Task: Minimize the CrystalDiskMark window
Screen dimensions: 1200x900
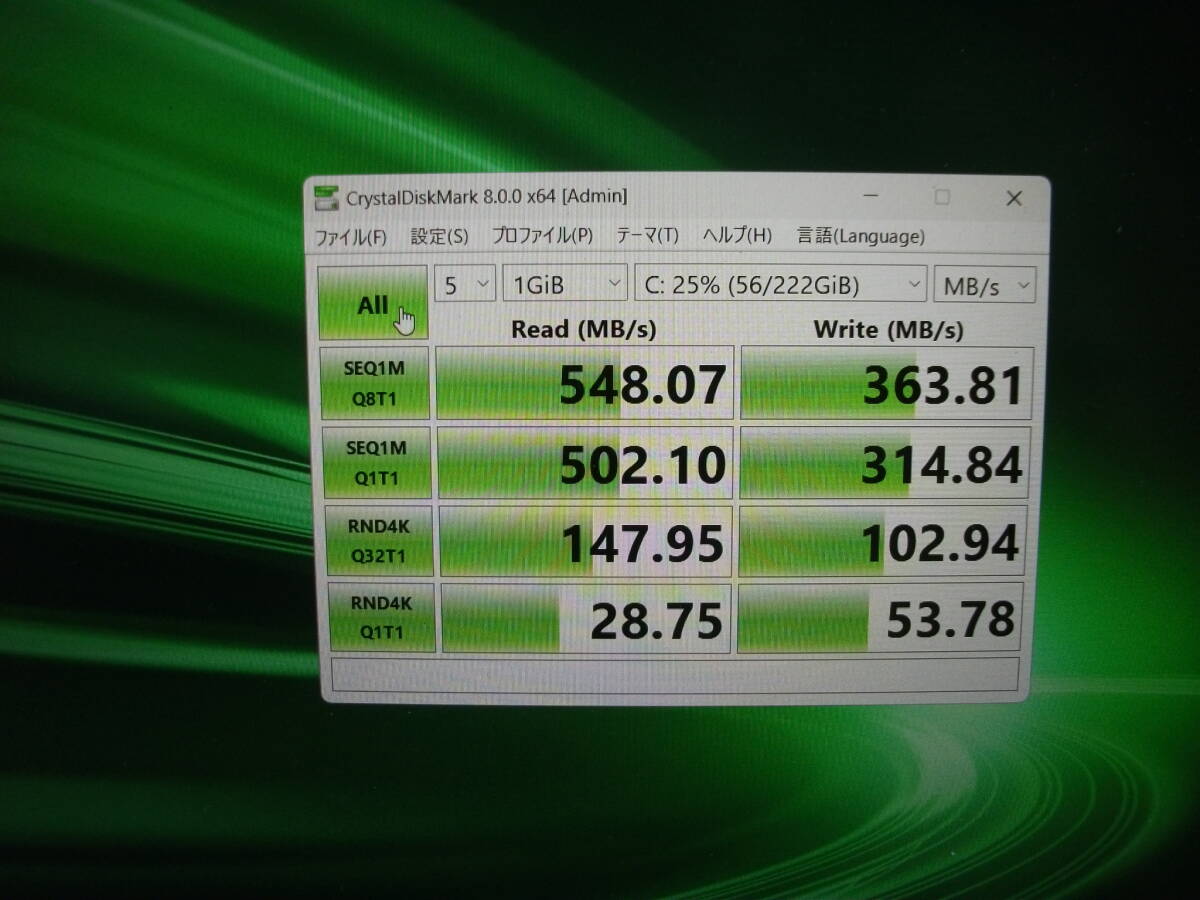Action: coord(873,198)
